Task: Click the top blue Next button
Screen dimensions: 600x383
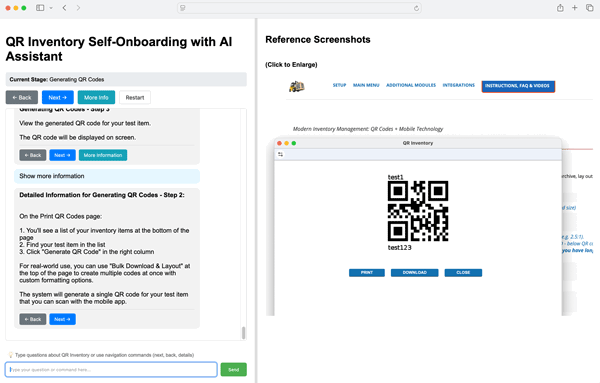Action: click(x=58, y=98)
